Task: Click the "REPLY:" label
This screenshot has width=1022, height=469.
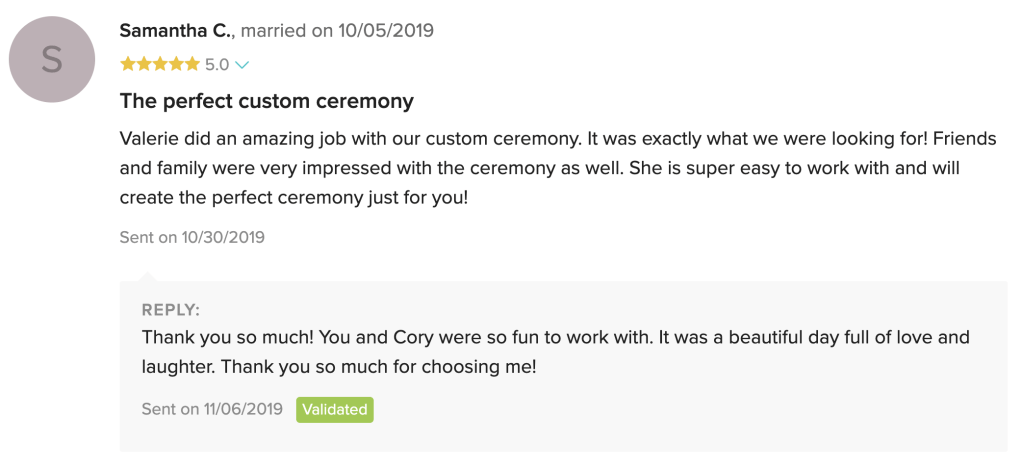Action: (171, 310)
